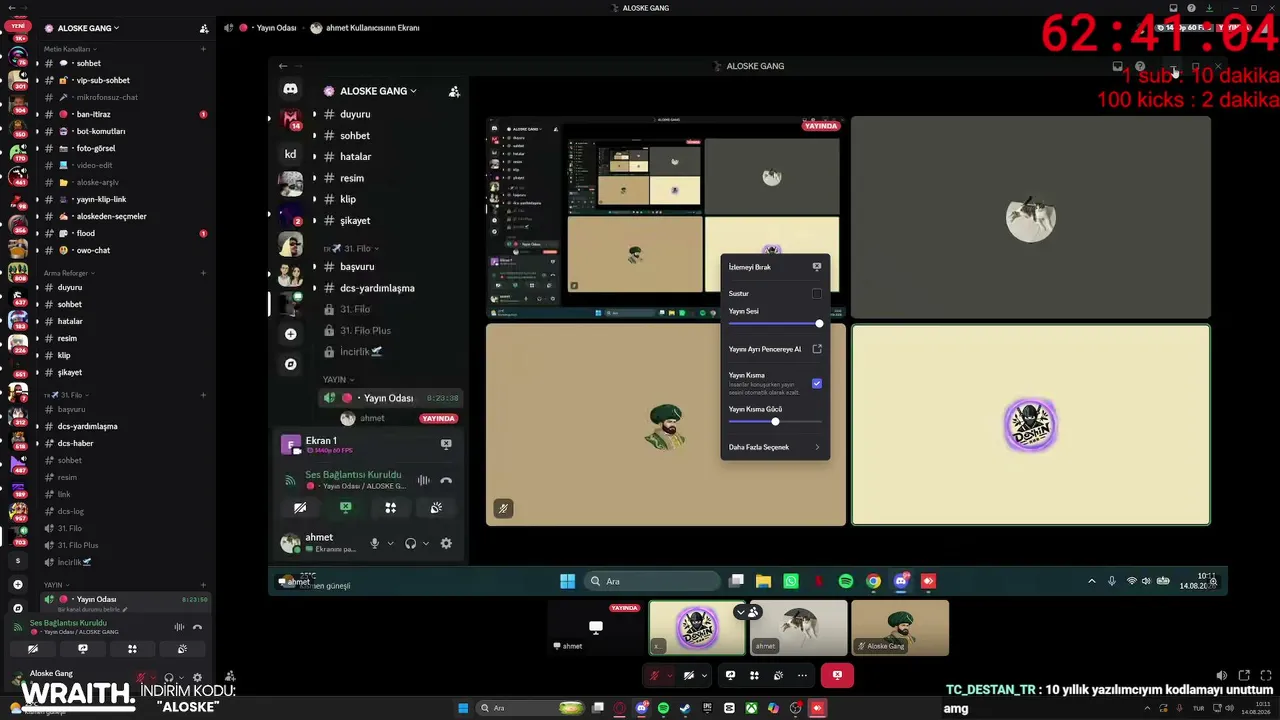Image resolution: width=1280 pixels, height=720 pixels.
Task: Click stop streaming icon beside Ekran 1
Action: click(x=446, y=444)
